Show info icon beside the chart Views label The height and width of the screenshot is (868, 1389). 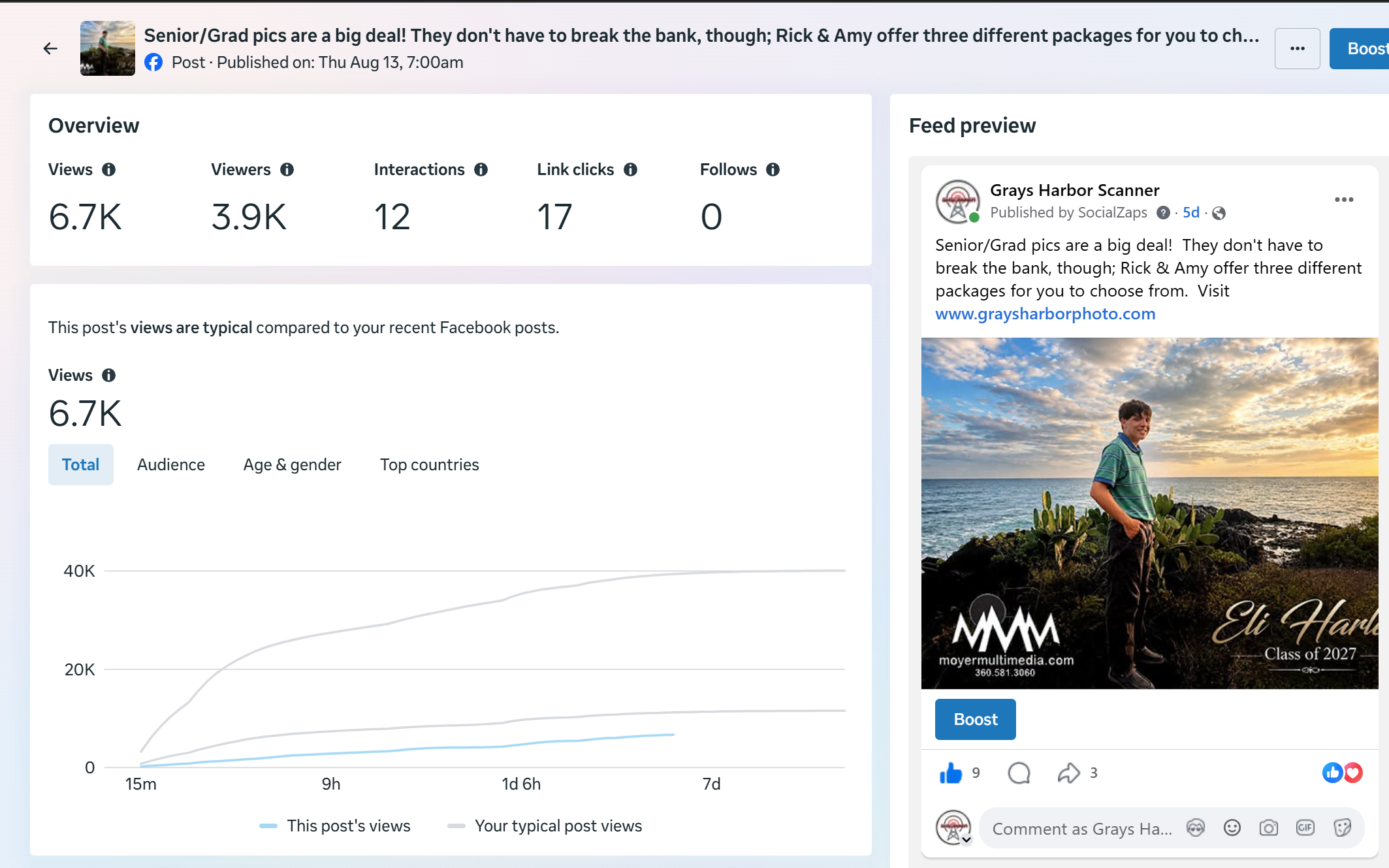[109, 376]
